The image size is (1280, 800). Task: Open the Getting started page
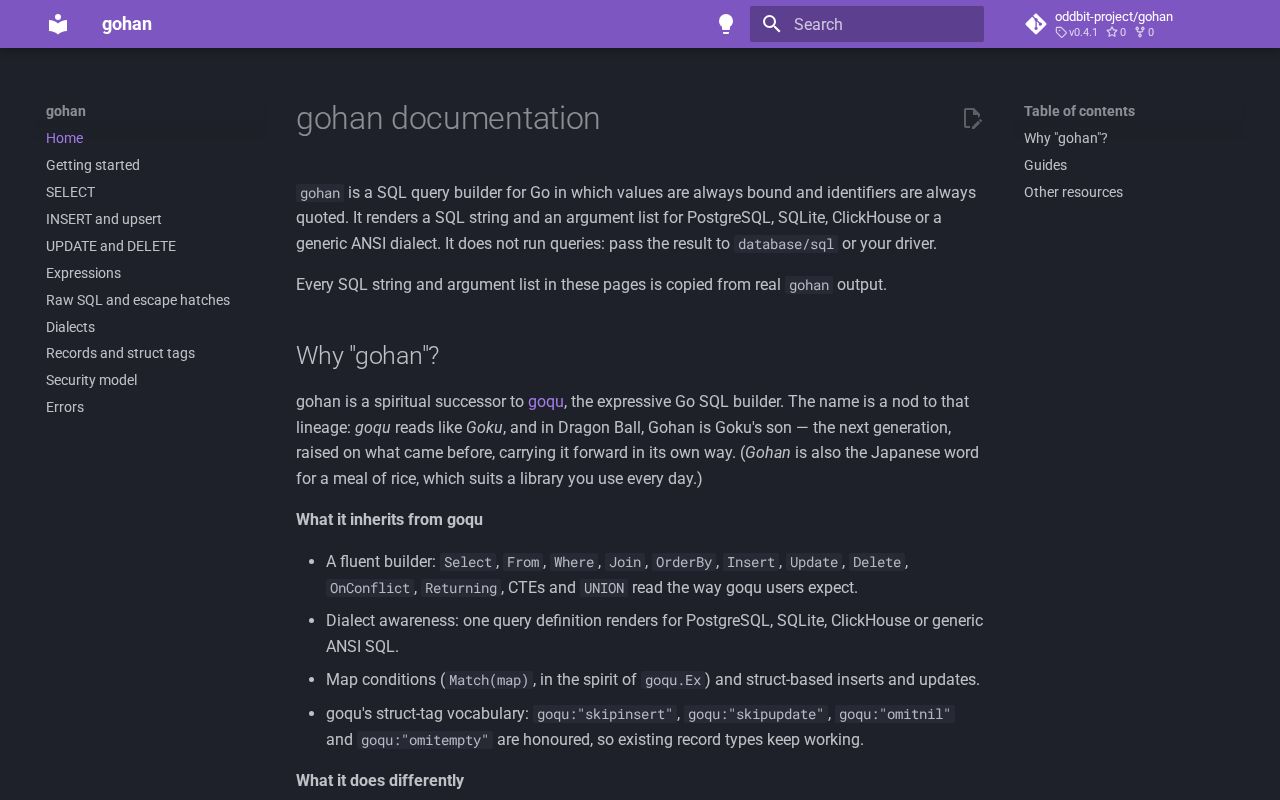[93, 165]
